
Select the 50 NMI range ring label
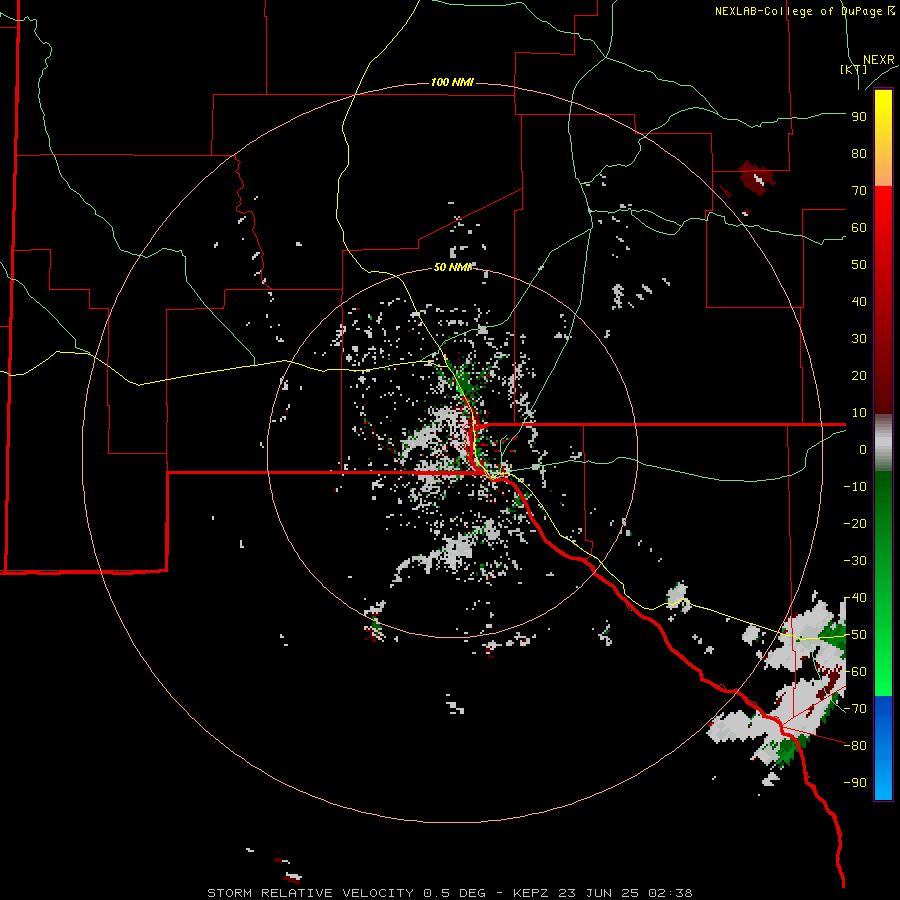click(452, 267)
